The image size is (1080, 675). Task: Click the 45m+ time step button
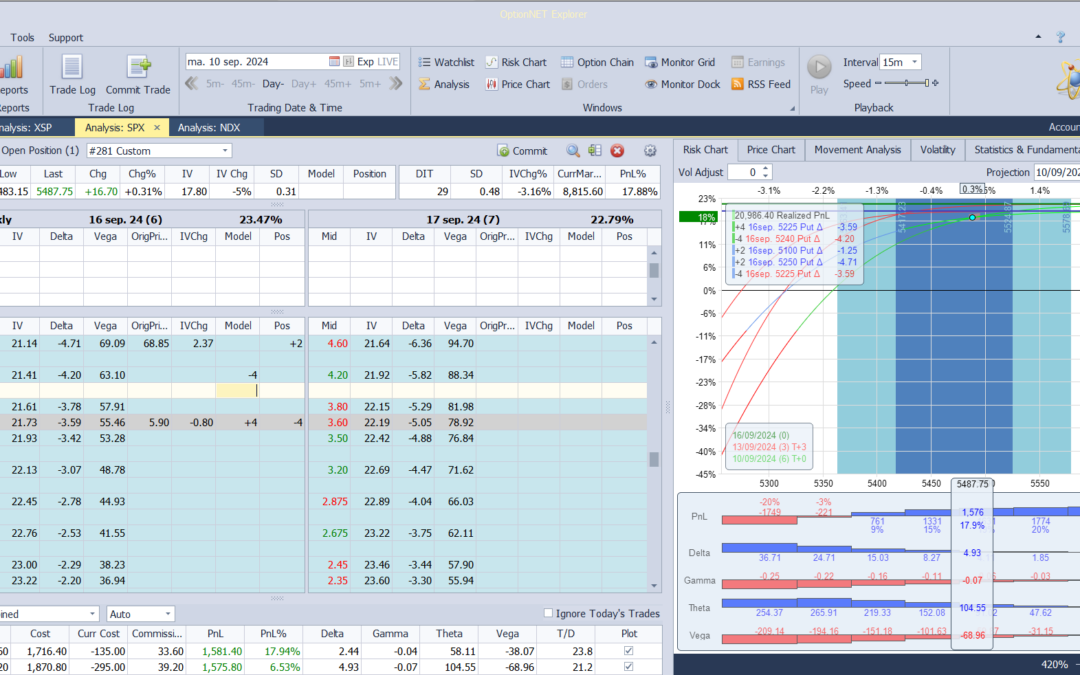pyautogui.click(x=338, y=84)
